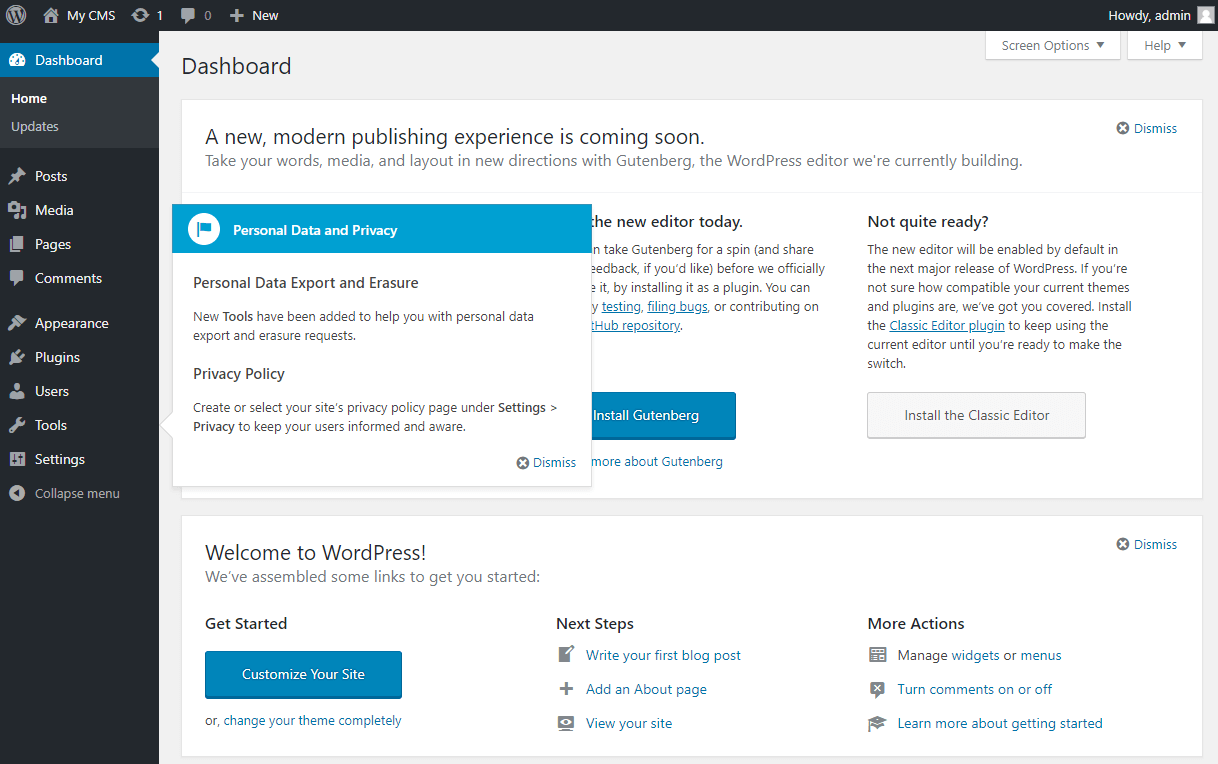
Task: Open the admin user avatar
Action: [x=1206, y=15]
